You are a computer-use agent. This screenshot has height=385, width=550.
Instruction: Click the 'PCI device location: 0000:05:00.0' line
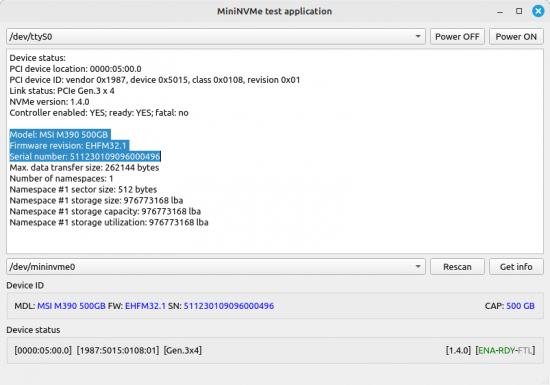tap(75, 69)
